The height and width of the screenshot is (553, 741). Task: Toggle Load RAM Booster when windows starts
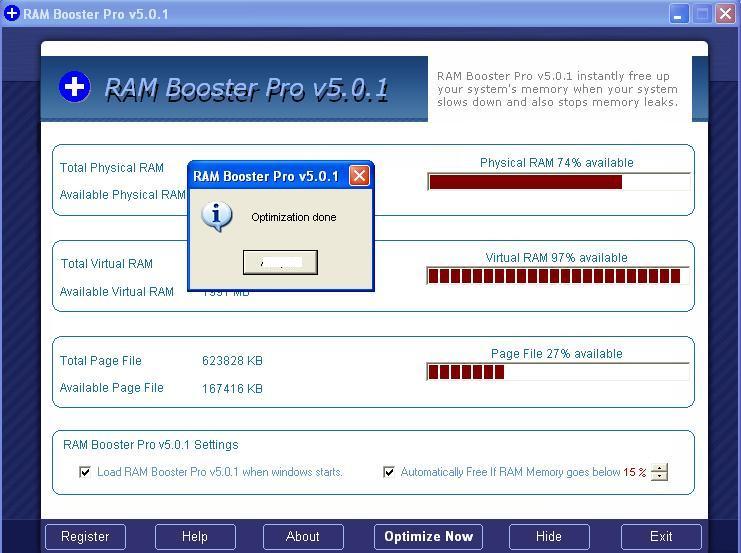[85, 472]
